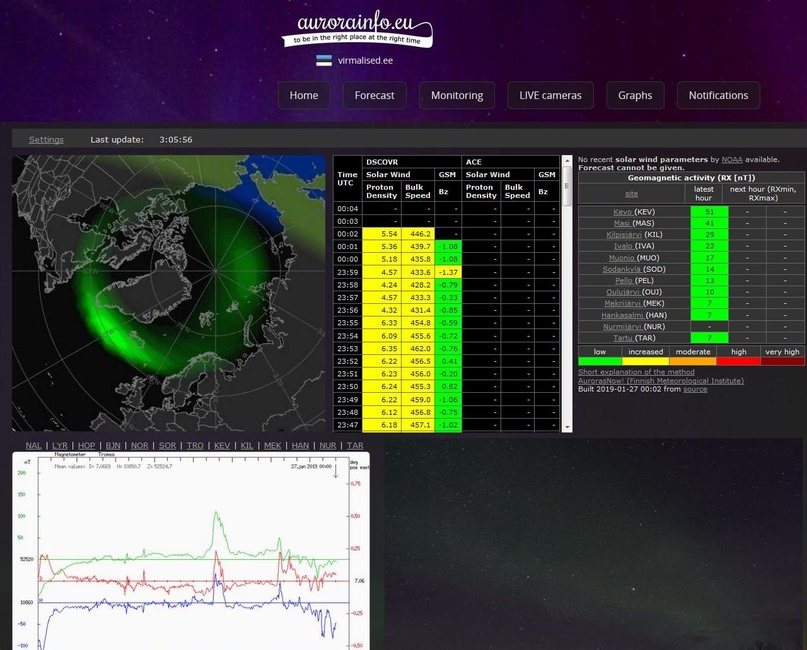Image resolution: width=807 pixels, height=650 pixels.
Task: Click the Tromsø magnetometer chart
Action: point(191,551)
